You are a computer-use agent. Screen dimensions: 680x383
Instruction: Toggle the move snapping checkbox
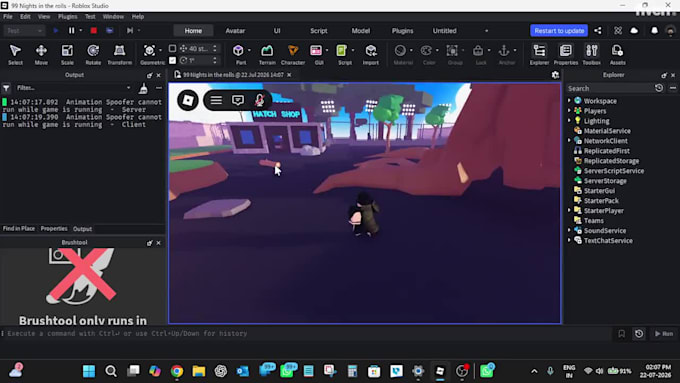[x=172, y=48]
